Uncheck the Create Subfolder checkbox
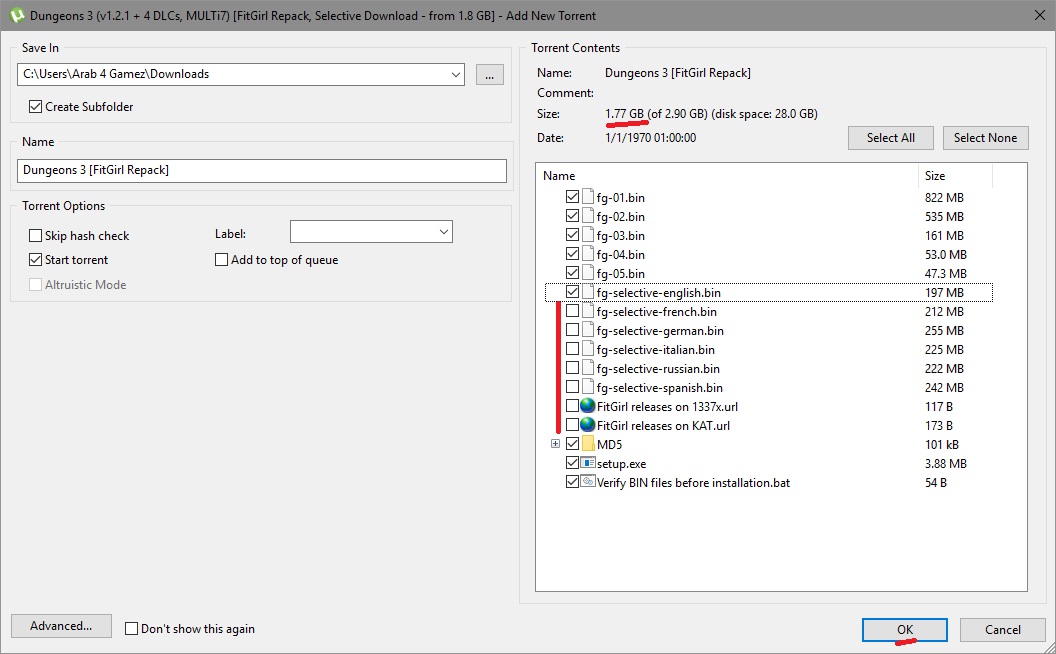The image size is (1056, 654). [x=36, y=107]
